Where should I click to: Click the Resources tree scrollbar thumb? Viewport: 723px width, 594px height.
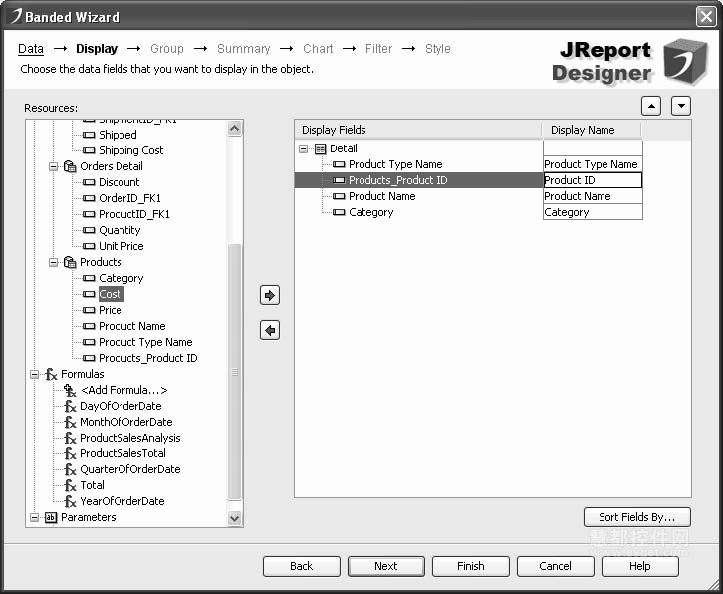coord(235,372)
